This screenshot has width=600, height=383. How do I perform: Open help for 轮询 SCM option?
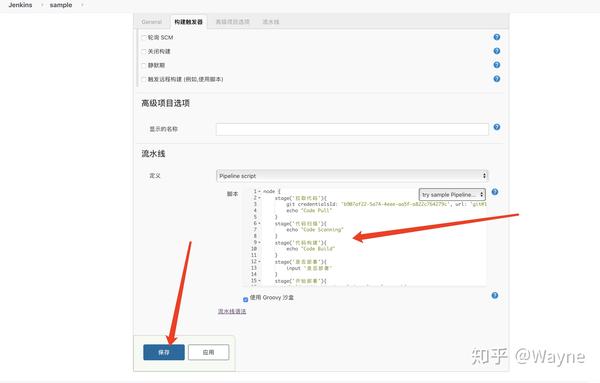(497, 37)
